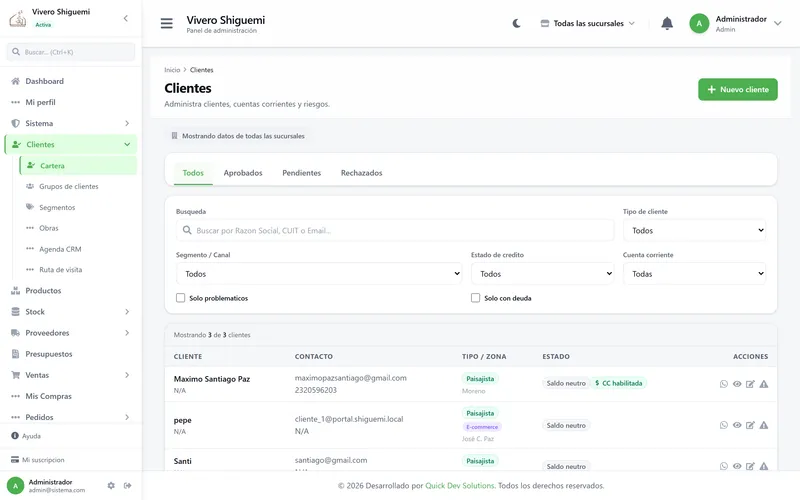This screenshot has width=800, height=500.
Task: Switch to Pendientes tab
Action: (302, 173)
